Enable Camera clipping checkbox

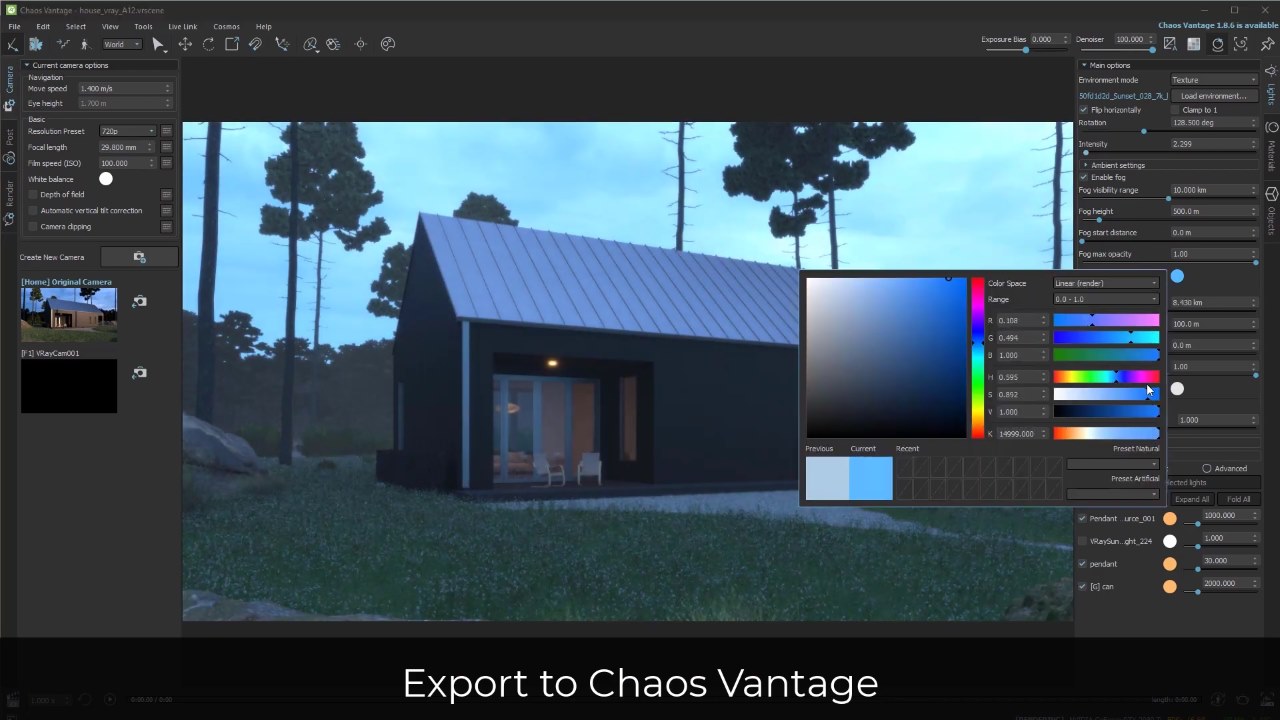(x=33, y=227)
